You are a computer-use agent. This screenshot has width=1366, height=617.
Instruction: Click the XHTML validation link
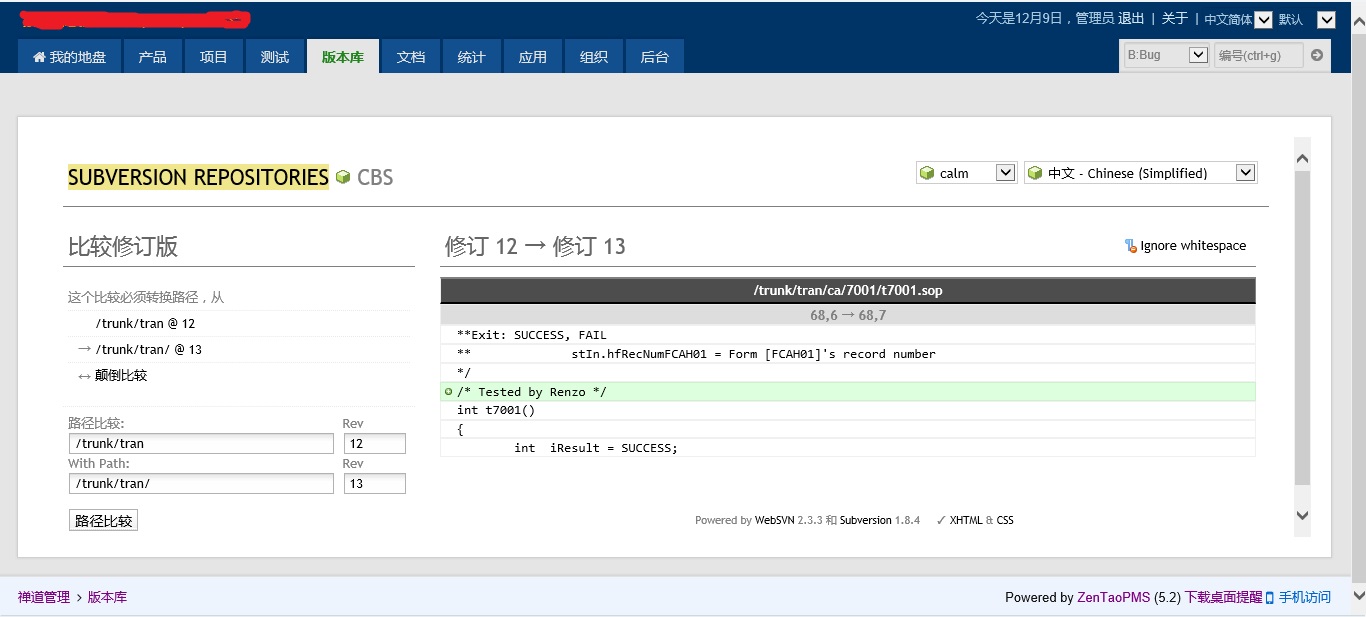966,520
